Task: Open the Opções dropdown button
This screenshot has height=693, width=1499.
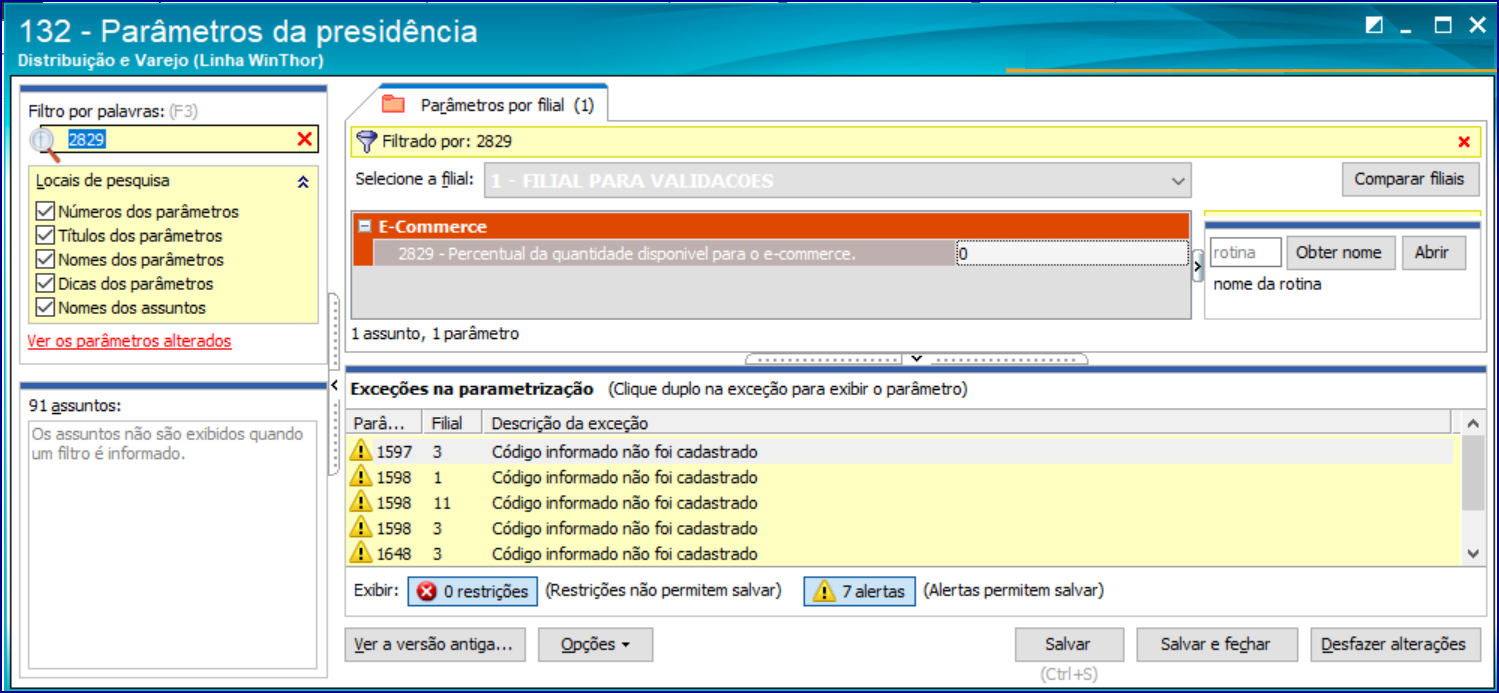Action: coord(595,645)
